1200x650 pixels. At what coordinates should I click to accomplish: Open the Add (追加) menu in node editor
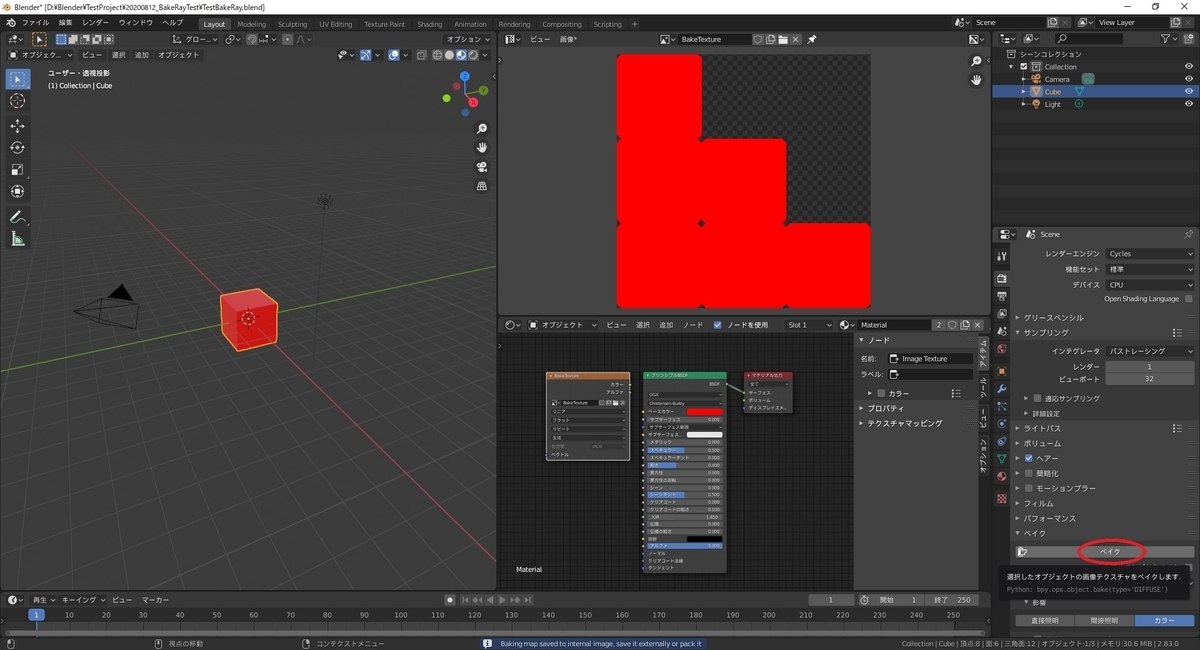click(665, 325)
